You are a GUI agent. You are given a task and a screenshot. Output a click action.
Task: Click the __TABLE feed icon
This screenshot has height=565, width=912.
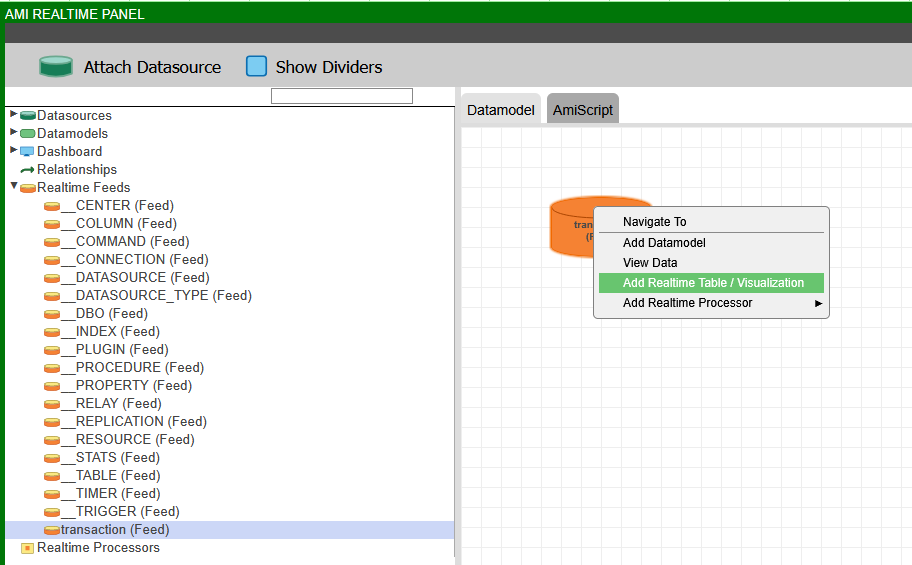click(x=52, y=476)
